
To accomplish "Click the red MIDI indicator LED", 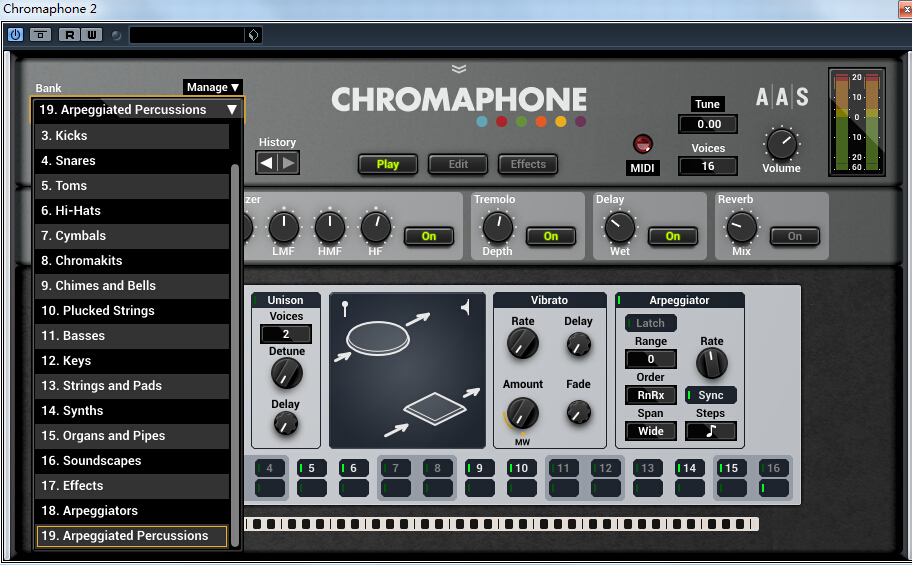I will click(643, 144).
